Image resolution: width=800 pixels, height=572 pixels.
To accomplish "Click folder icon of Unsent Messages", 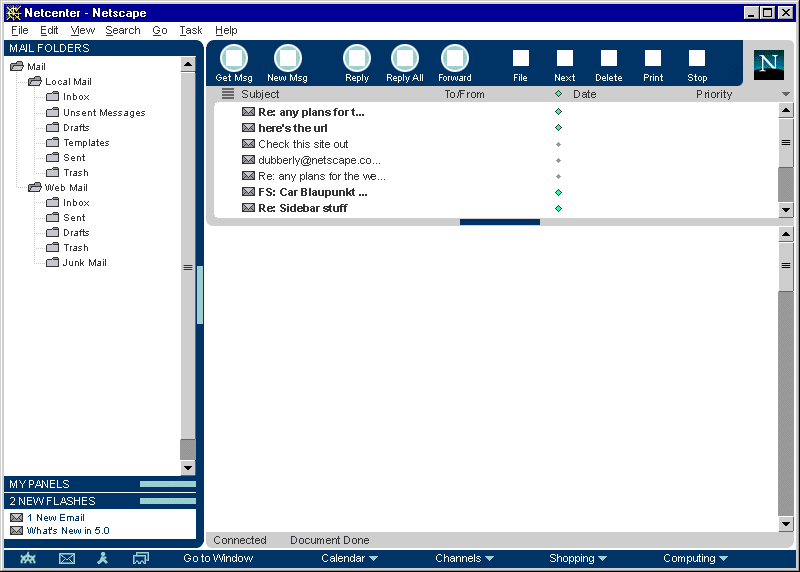I will point(53,112).
